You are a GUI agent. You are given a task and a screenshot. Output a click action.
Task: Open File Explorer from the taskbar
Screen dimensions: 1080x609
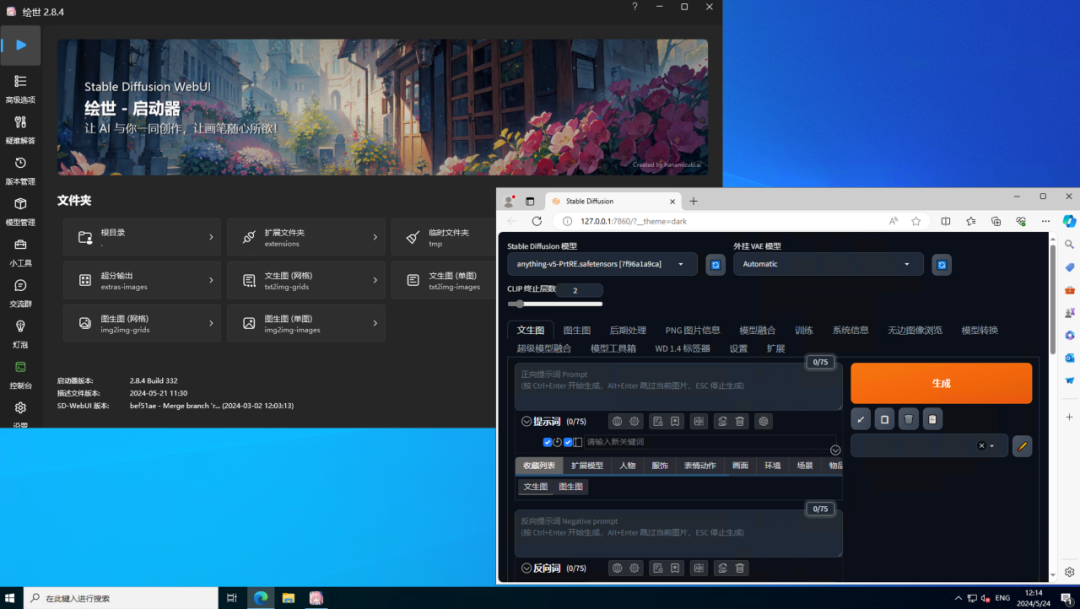point(288,598)
